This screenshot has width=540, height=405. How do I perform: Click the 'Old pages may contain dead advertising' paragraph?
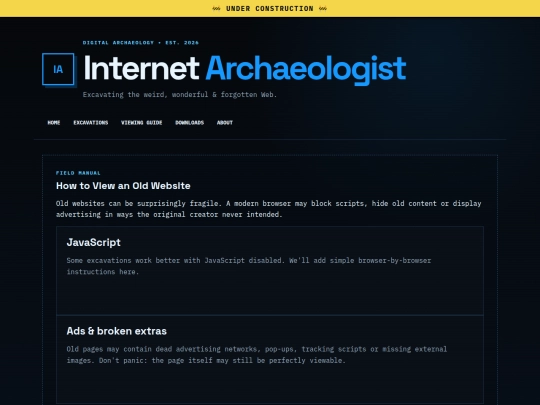tap(257, 355)
